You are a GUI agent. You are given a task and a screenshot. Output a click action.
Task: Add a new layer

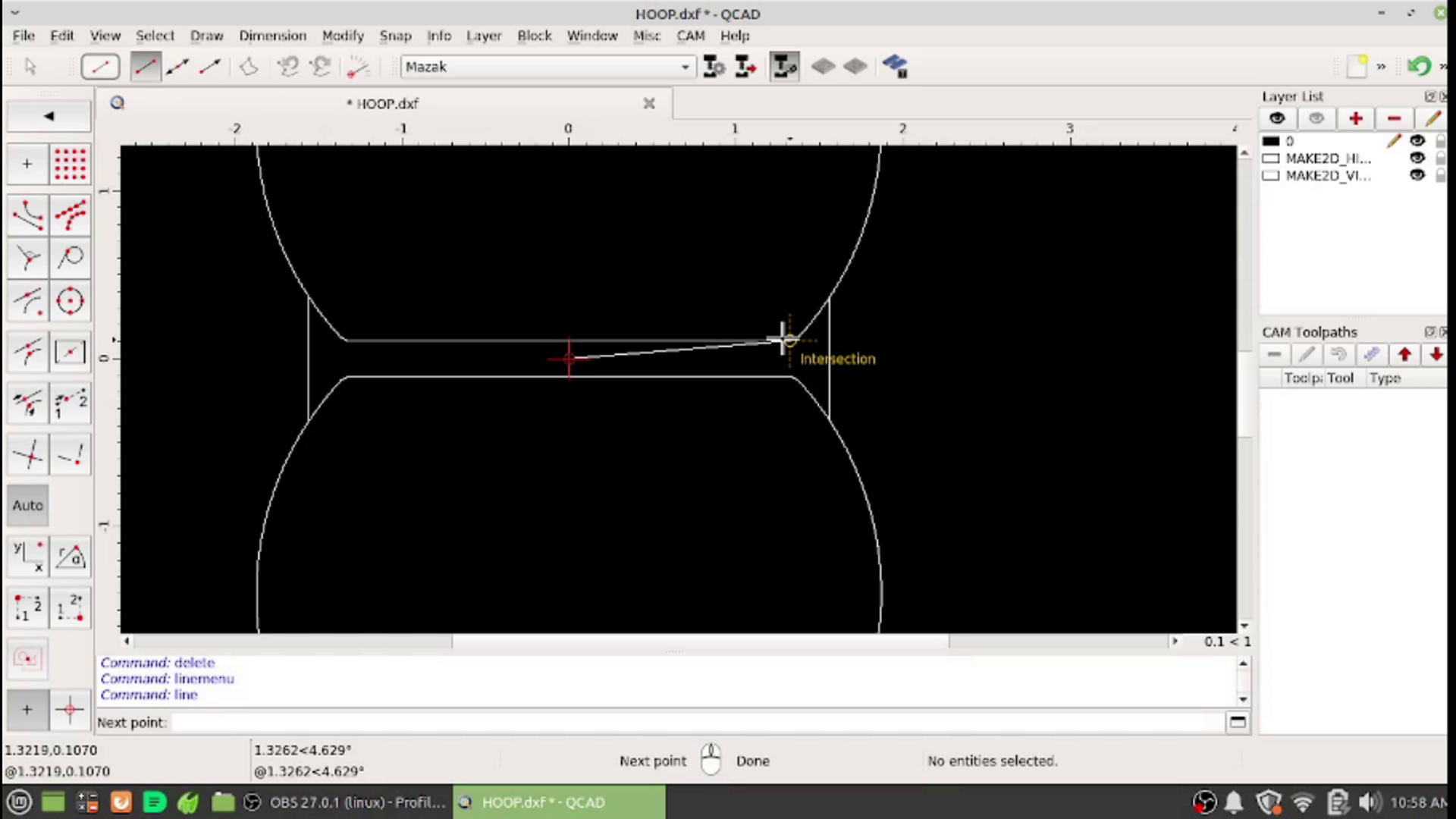tap(1356, 118)
